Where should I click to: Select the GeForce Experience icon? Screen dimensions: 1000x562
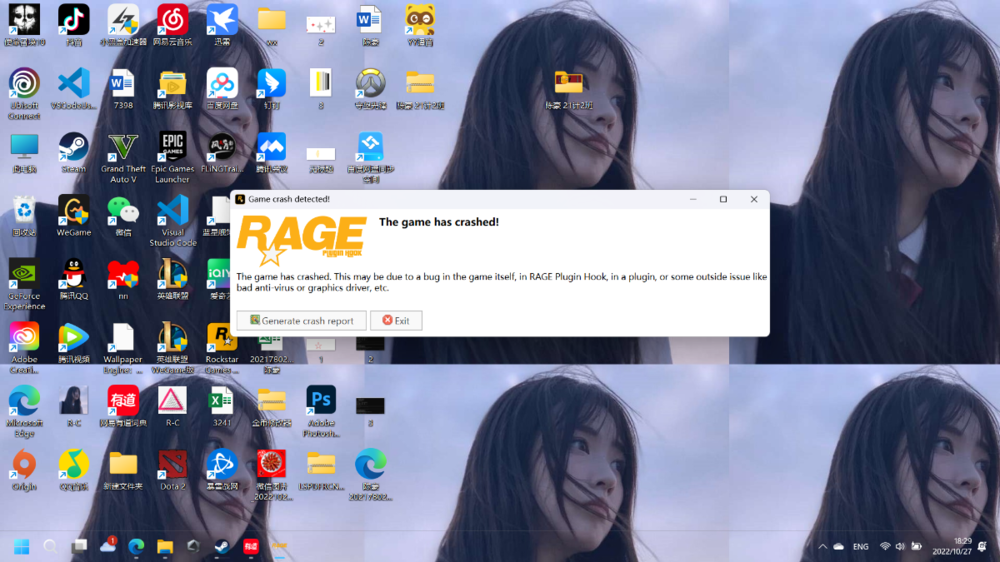pyautogui.click(x=24, y=285)
